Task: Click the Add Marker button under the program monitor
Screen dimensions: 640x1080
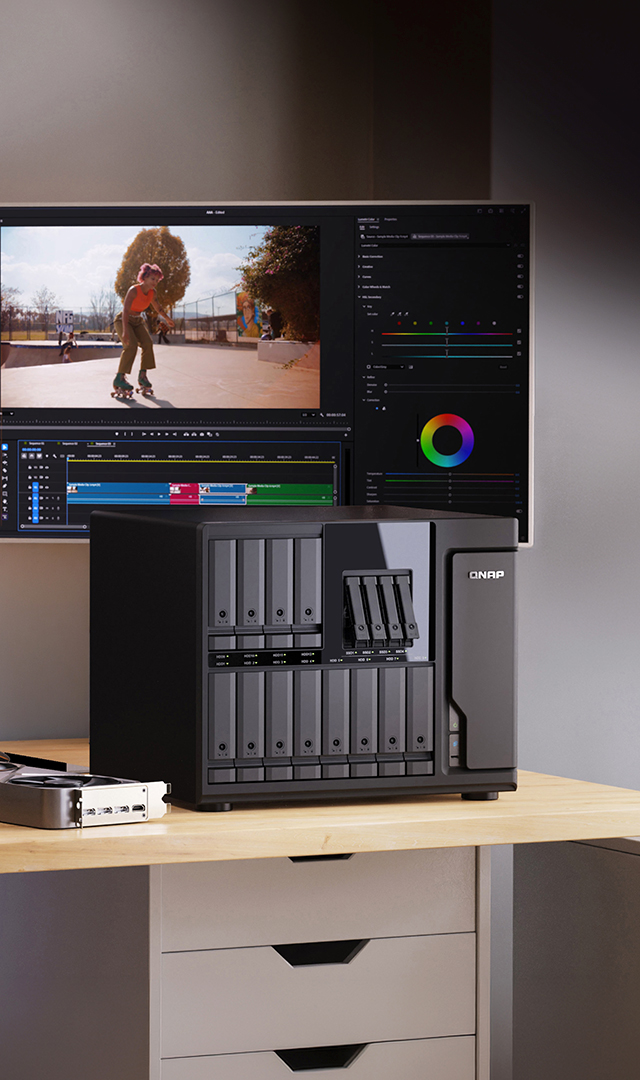Action: pos(117,434)
